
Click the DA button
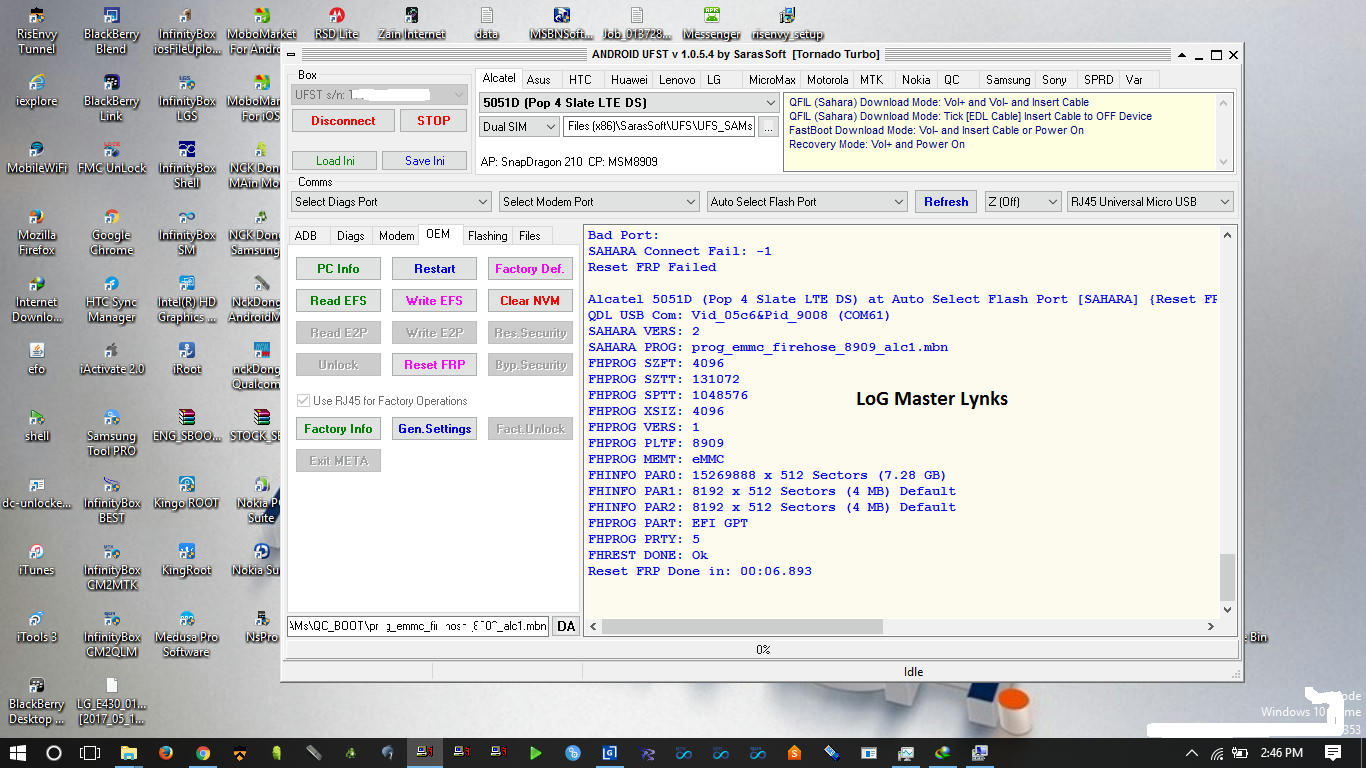point(566,626)
